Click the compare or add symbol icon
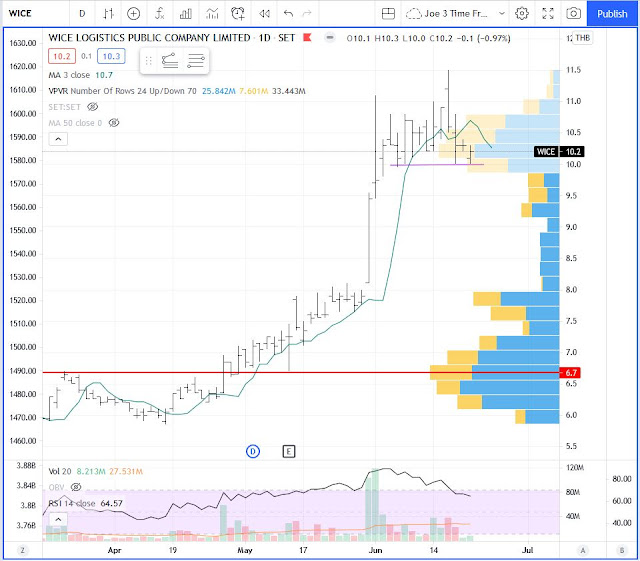The width and height of the screenshot is (640, 561). tap(133, 14)
